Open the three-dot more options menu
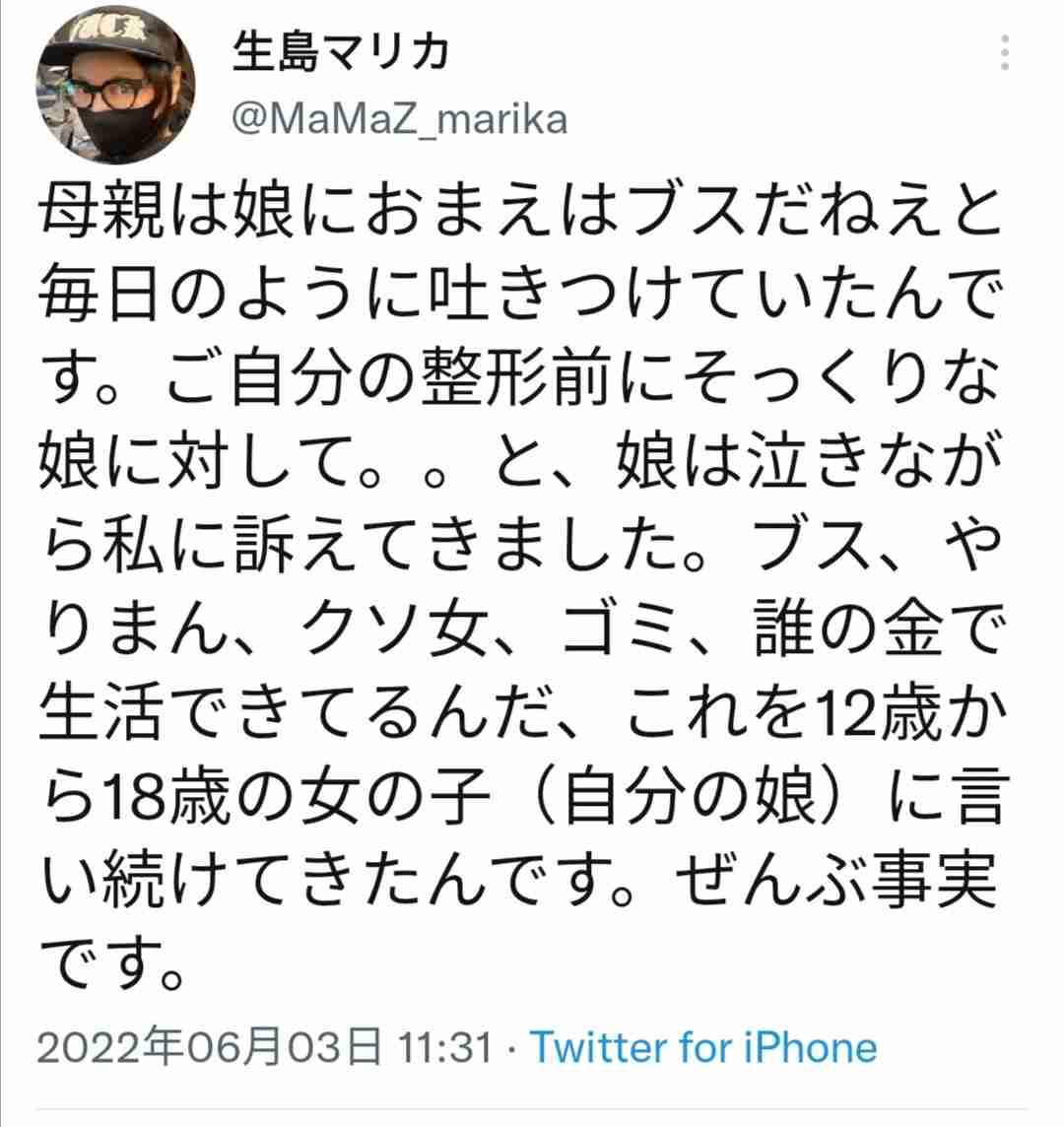 tap(1004, 52)
